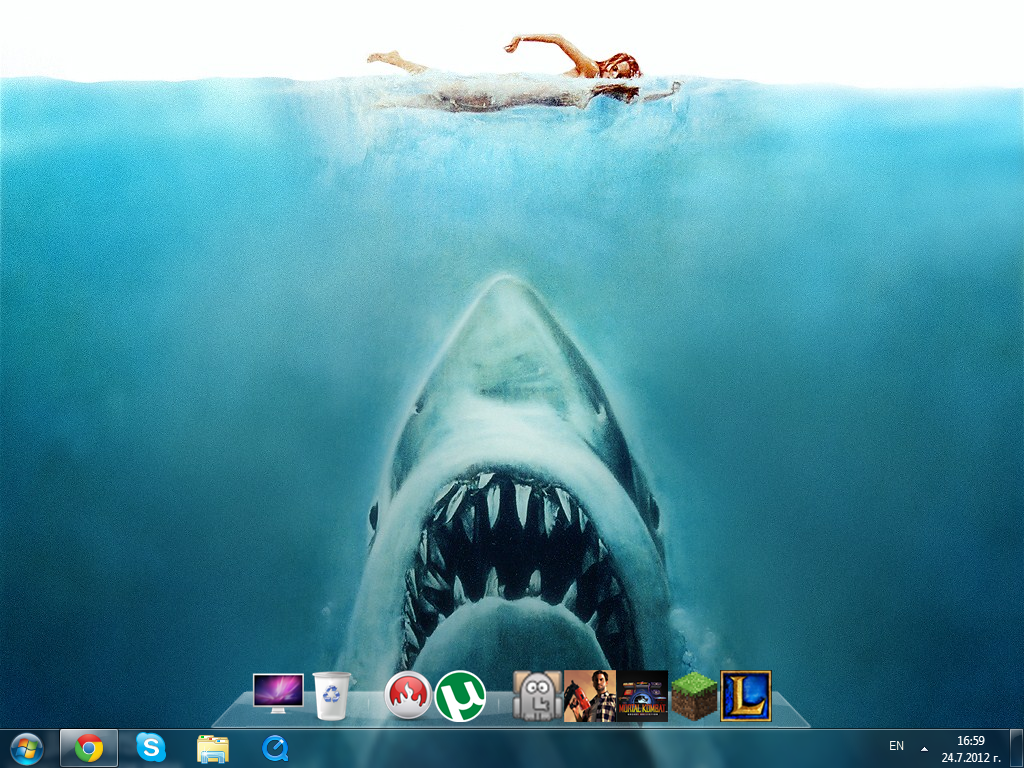Launch uTorrent from the dock

pos(460,696)
